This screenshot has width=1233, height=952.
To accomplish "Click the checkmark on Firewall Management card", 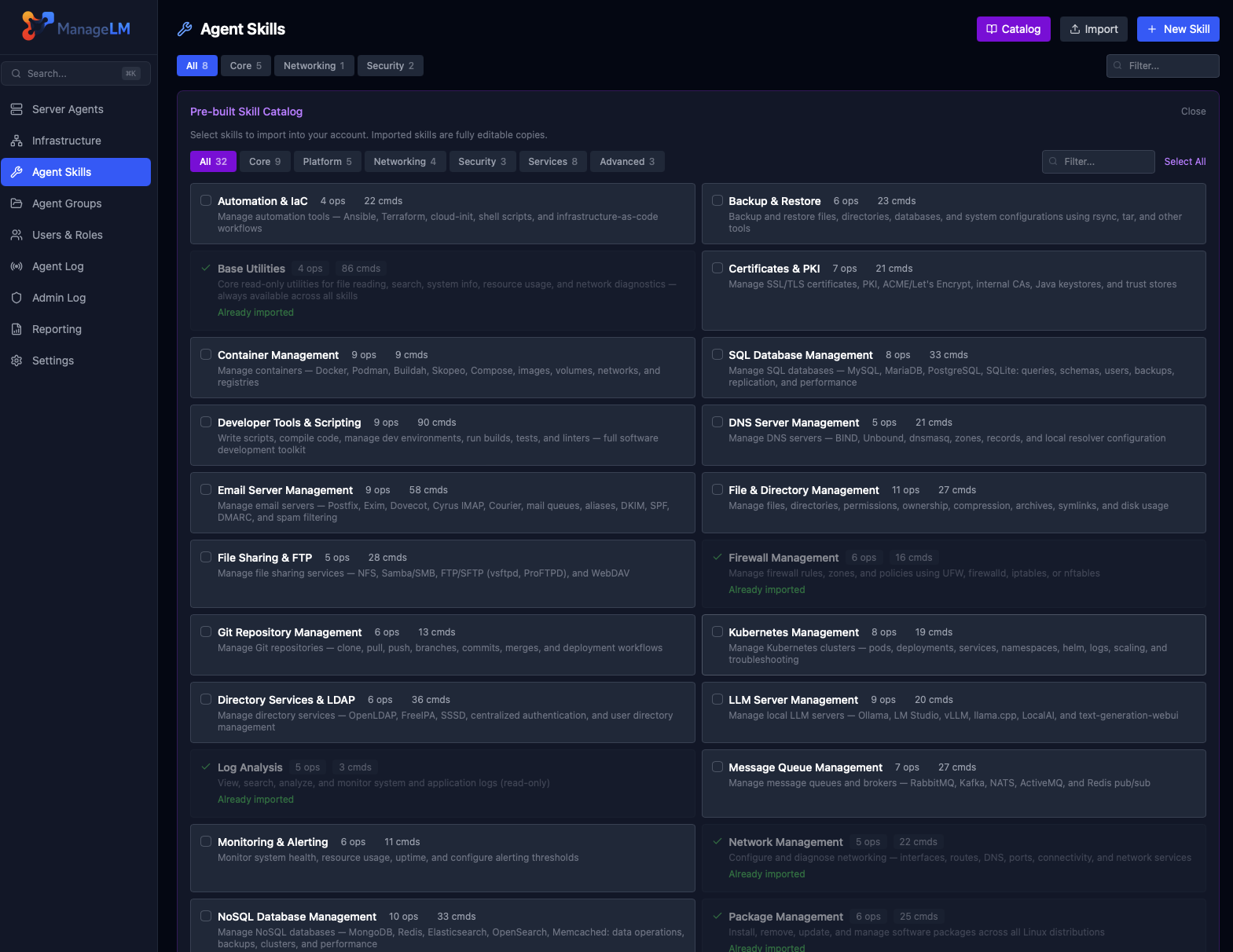I will click(717, 557).
